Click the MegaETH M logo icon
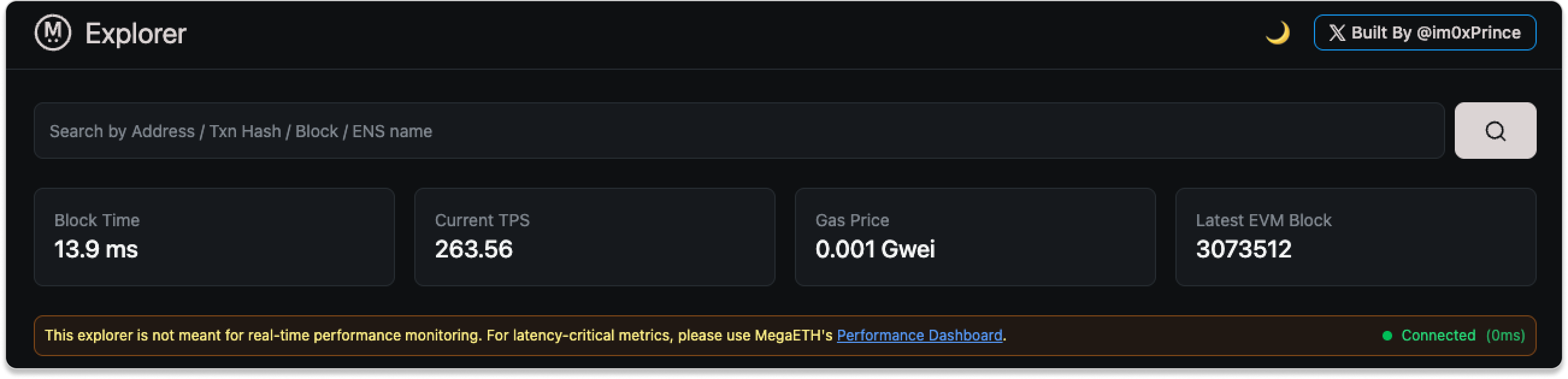The height and width of the screenshot is (379, 1568). (x=53, y=33)
